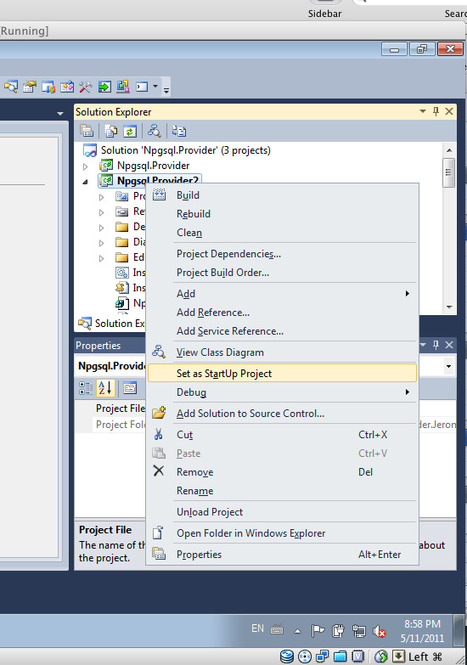Click rightmost Solution Explorer toolbar icon
The width and height of the screenshot is (467, 665).
tap(179, 131)
